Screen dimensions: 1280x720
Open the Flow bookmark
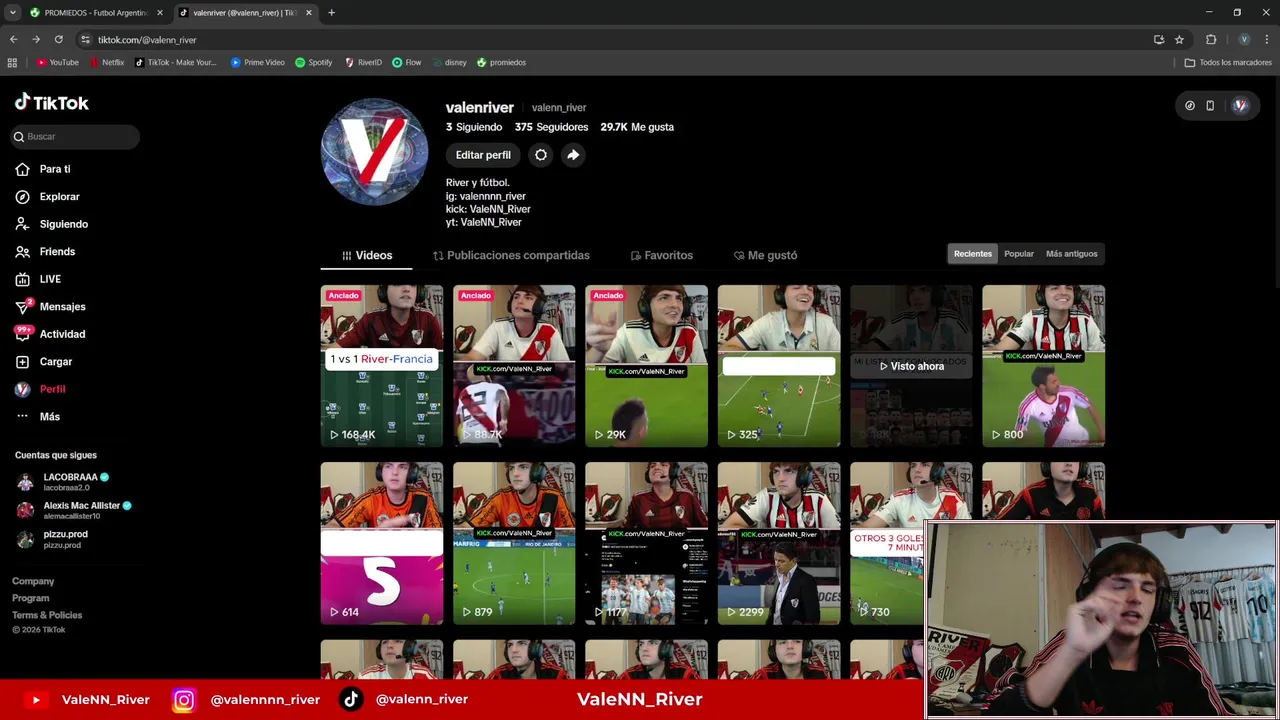tap(407, 62)
